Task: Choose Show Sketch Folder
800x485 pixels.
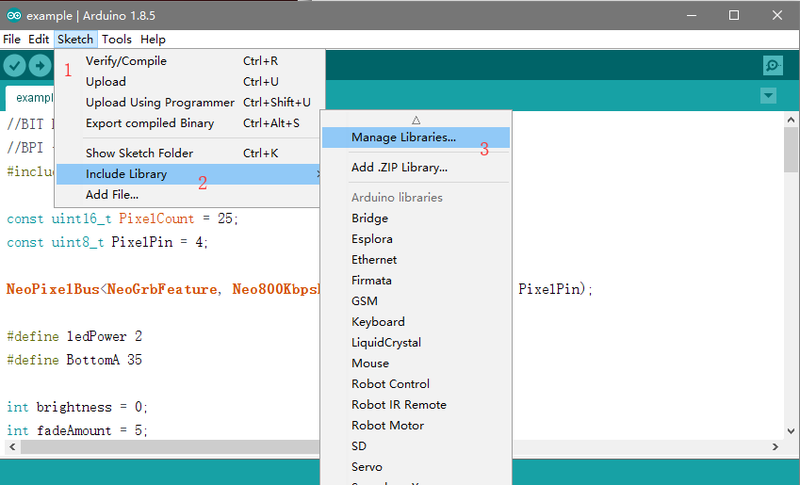Action: pyautogui.click(x=139, y=153)
